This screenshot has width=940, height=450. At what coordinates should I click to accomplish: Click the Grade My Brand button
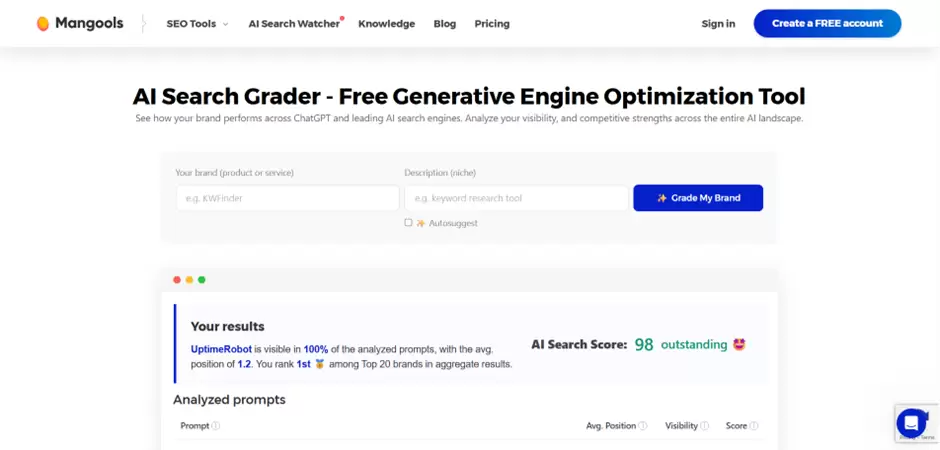698,198
